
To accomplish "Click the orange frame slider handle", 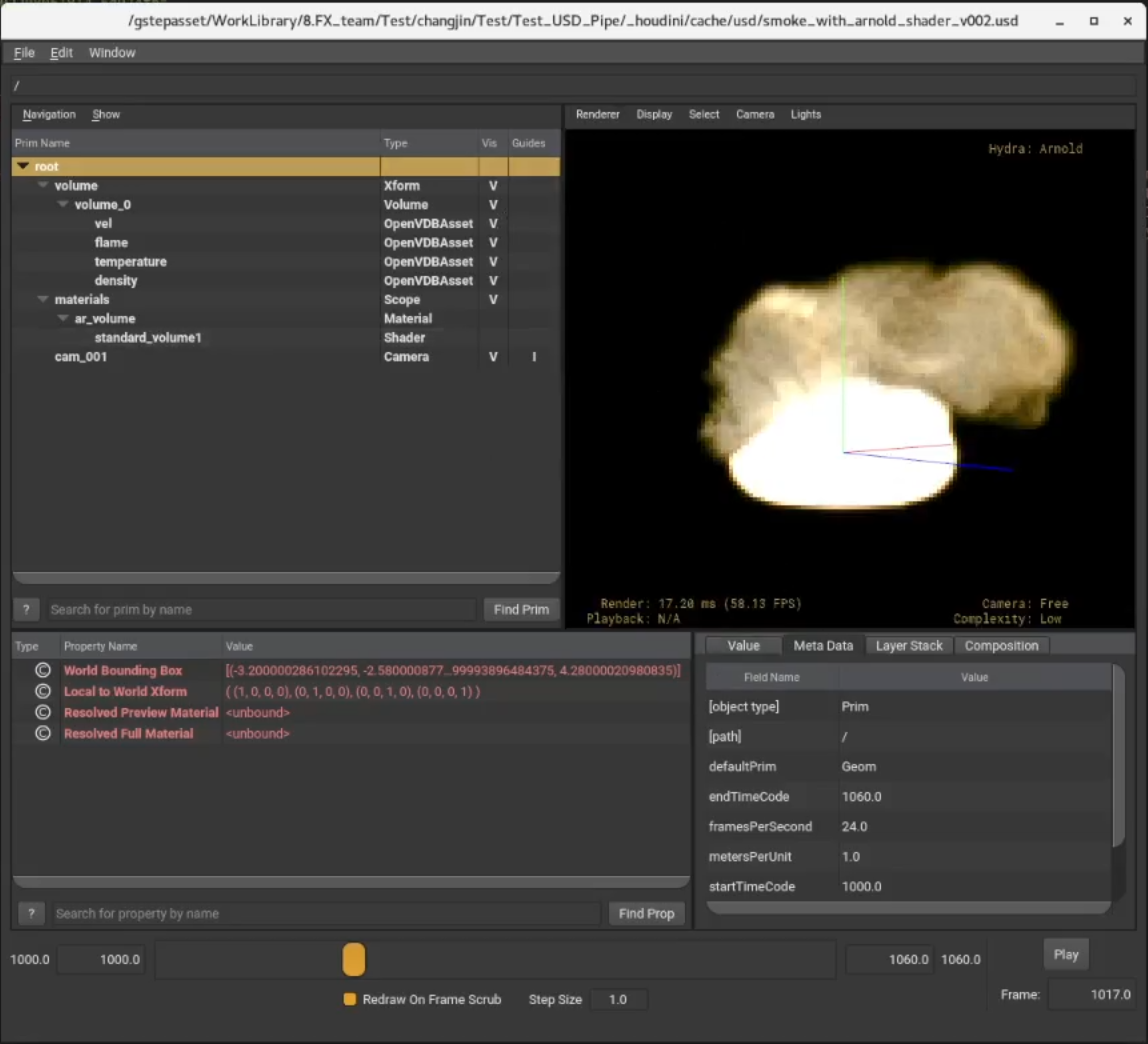I will 354,959.
